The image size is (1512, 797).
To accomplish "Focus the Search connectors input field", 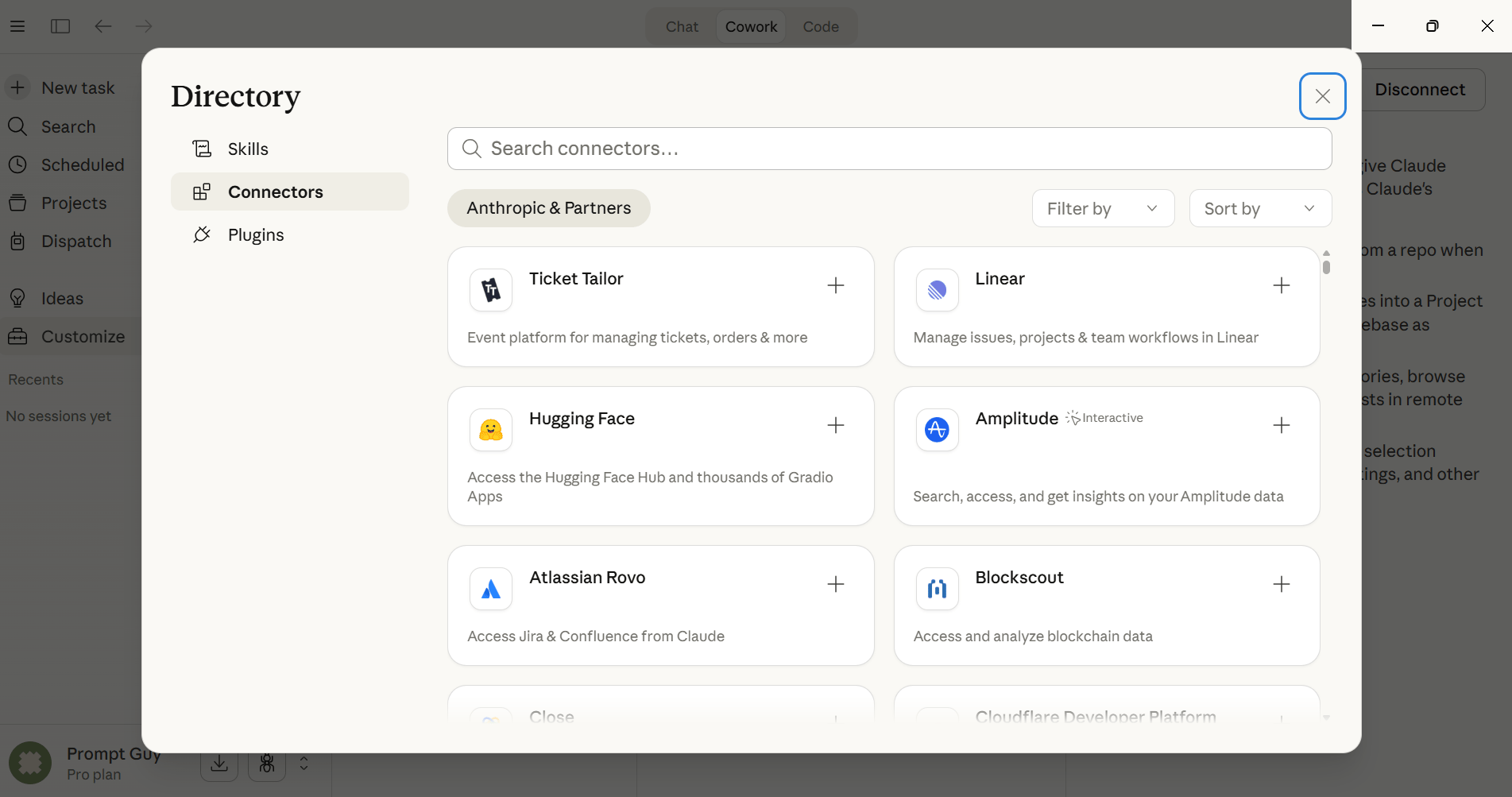I will tap(890, 149).
